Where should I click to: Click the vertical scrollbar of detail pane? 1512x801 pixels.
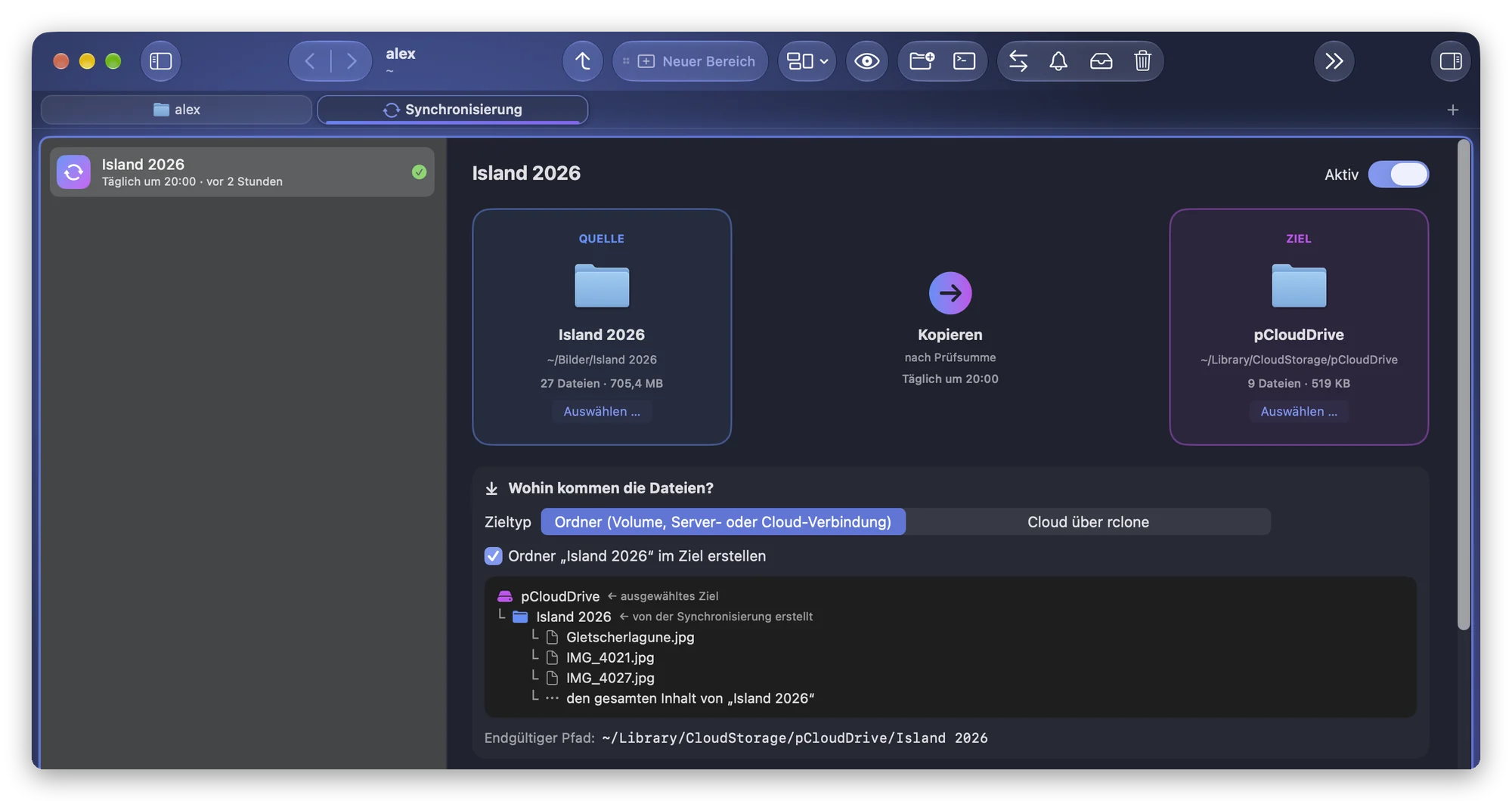[1464, 385]
